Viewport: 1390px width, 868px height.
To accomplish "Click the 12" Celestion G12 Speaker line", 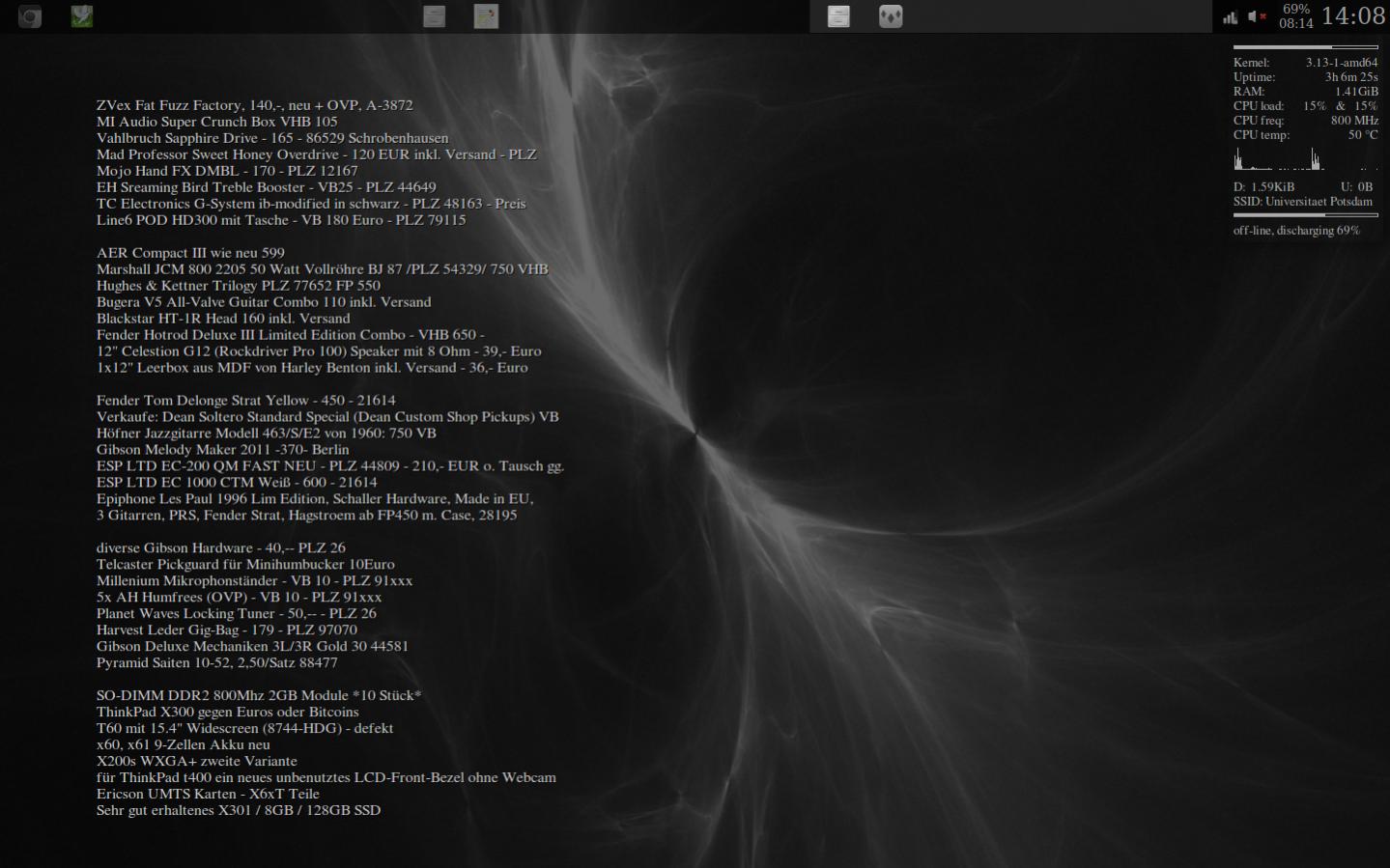I will (x=319, y=351).
